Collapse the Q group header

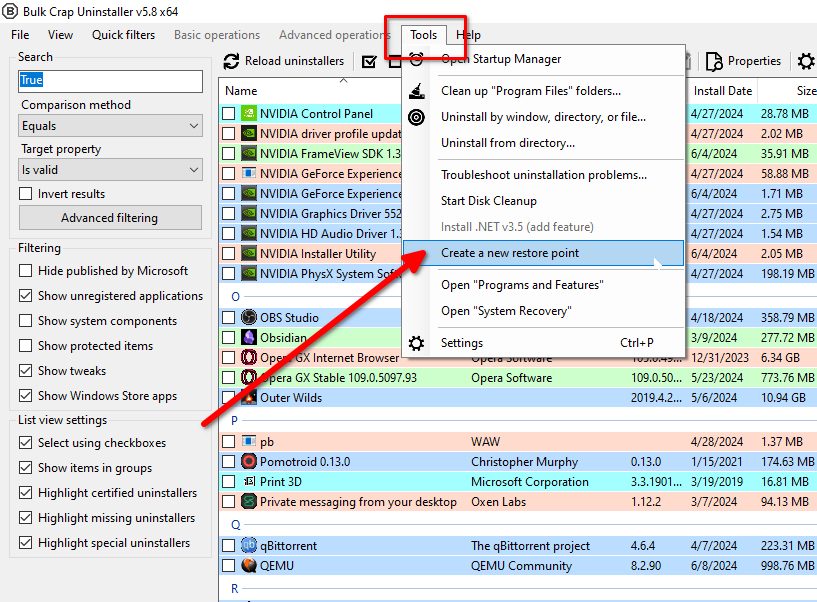pos(236,525)
